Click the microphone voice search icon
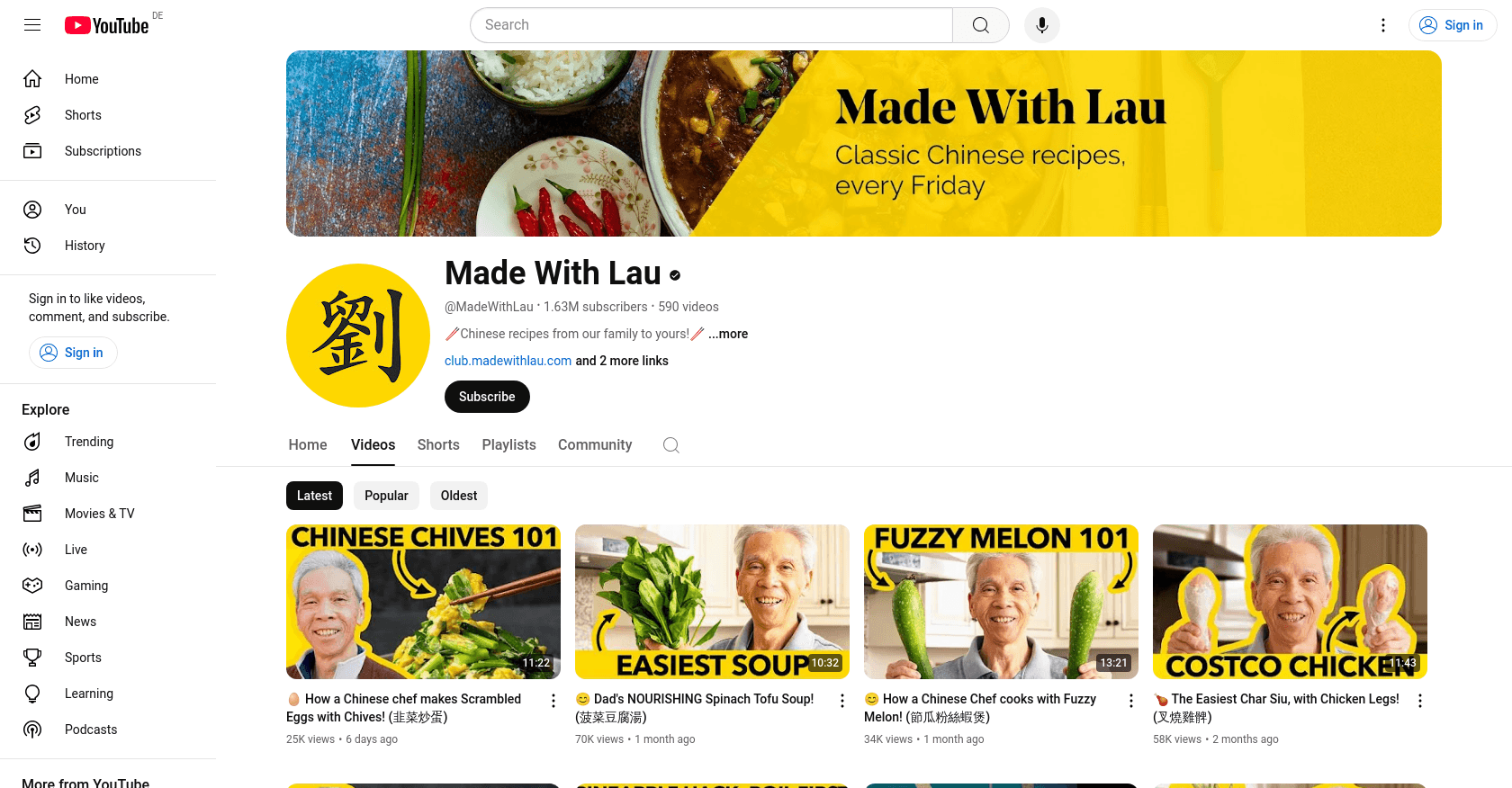This screenshot has width=1512, height=788. tap(1041, 25)
